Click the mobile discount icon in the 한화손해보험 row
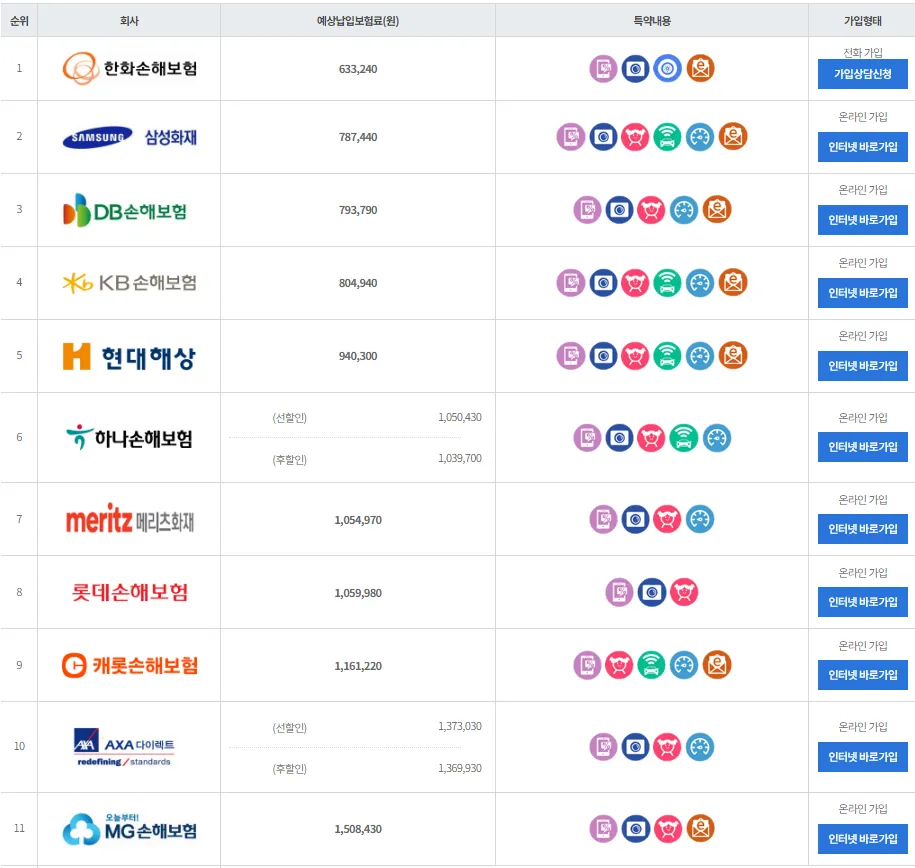The height and width of the screenshot is (868, 915). tap(603, 69)
